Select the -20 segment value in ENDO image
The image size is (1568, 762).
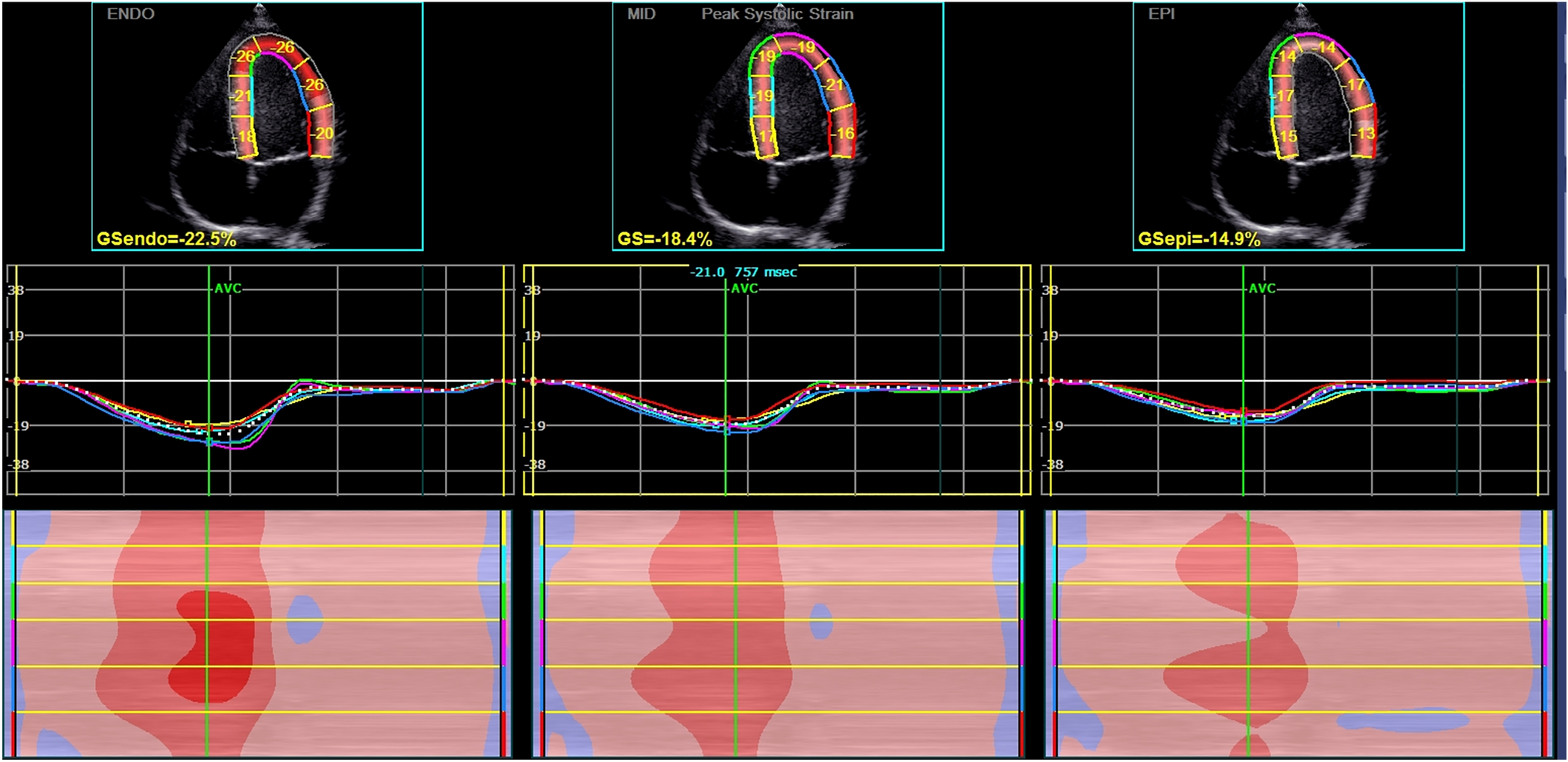[323, 133]
